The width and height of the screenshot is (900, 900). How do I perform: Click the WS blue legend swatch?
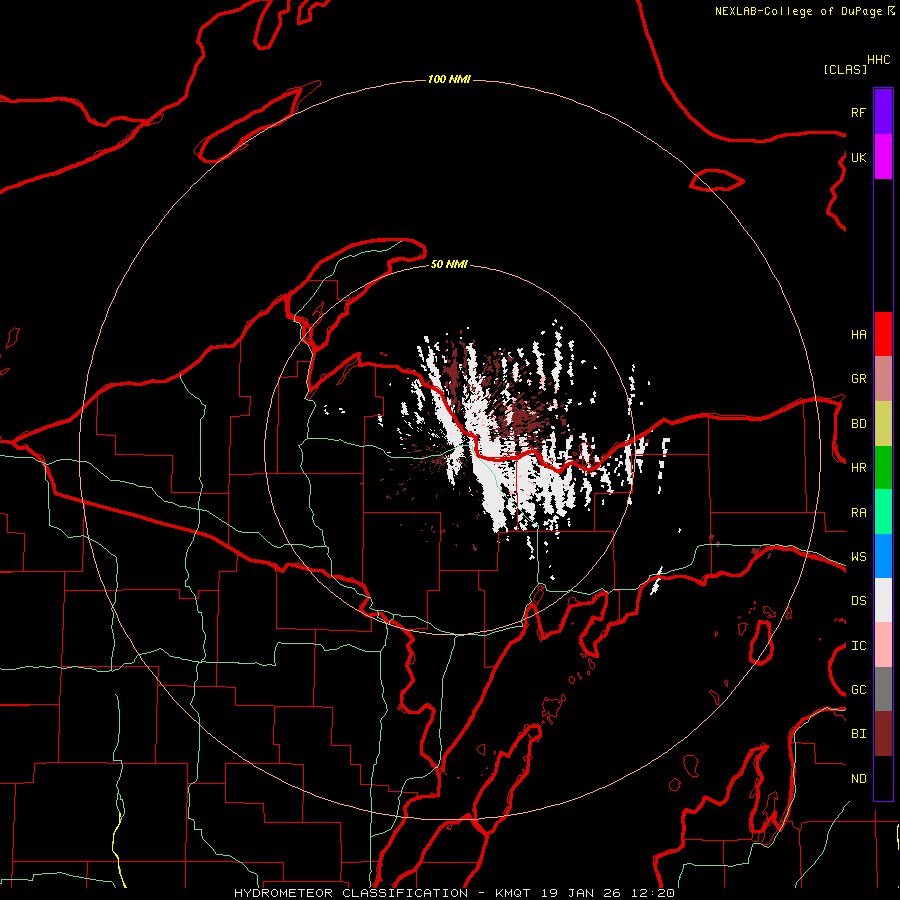click(x=883, y=556)
